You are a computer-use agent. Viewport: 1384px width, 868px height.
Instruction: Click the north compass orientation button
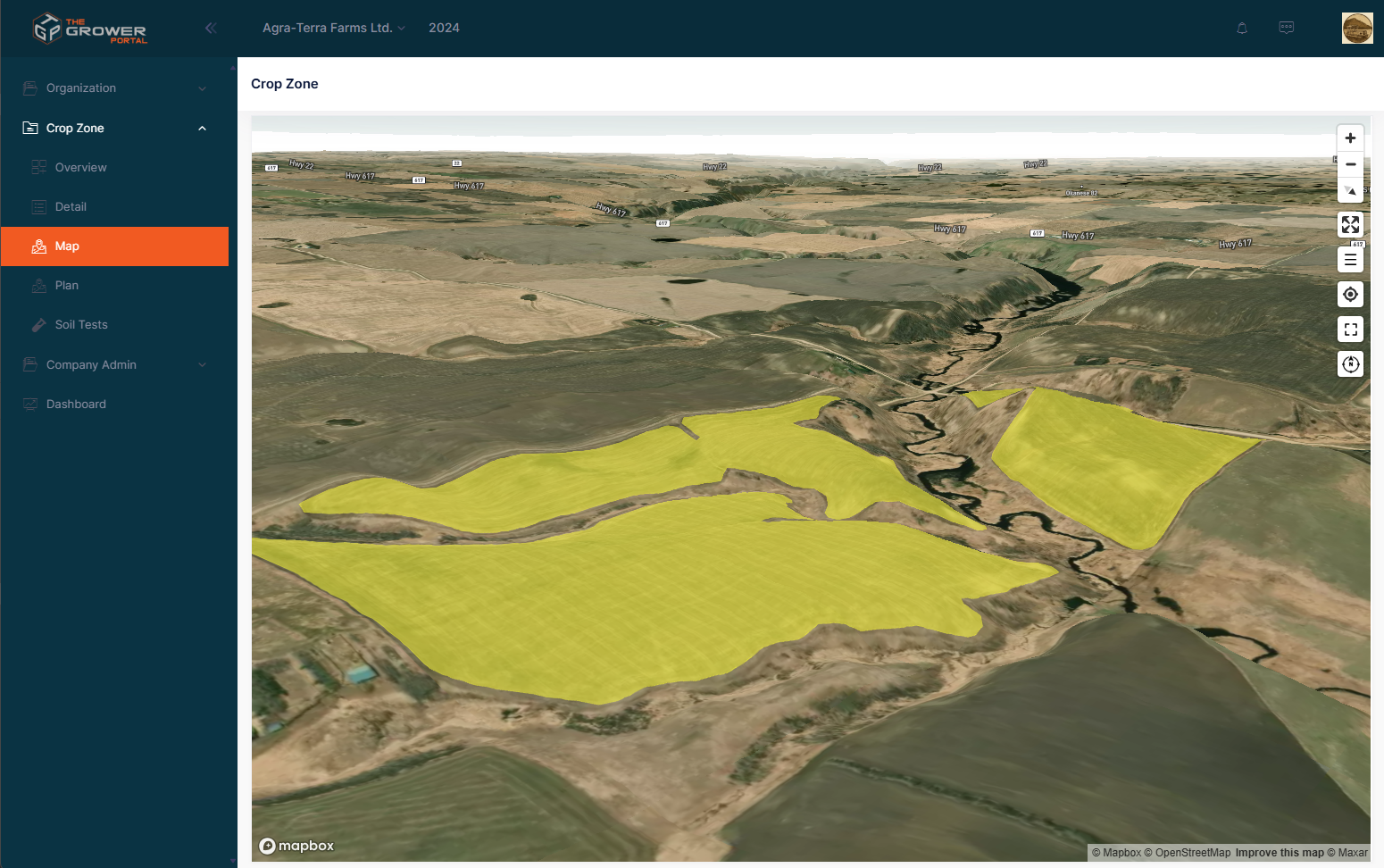(x=1350, y=364)
